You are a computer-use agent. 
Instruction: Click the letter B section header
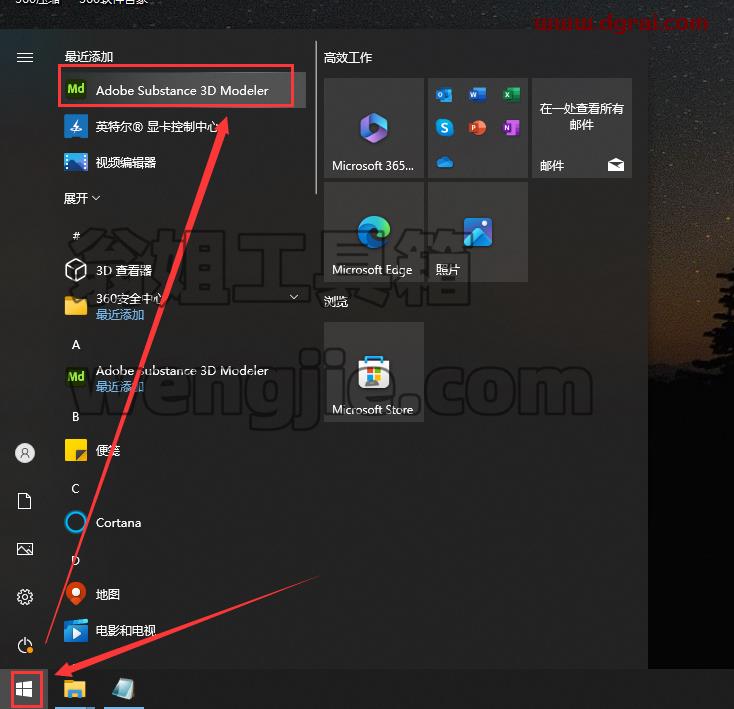[x=75, y=417]
